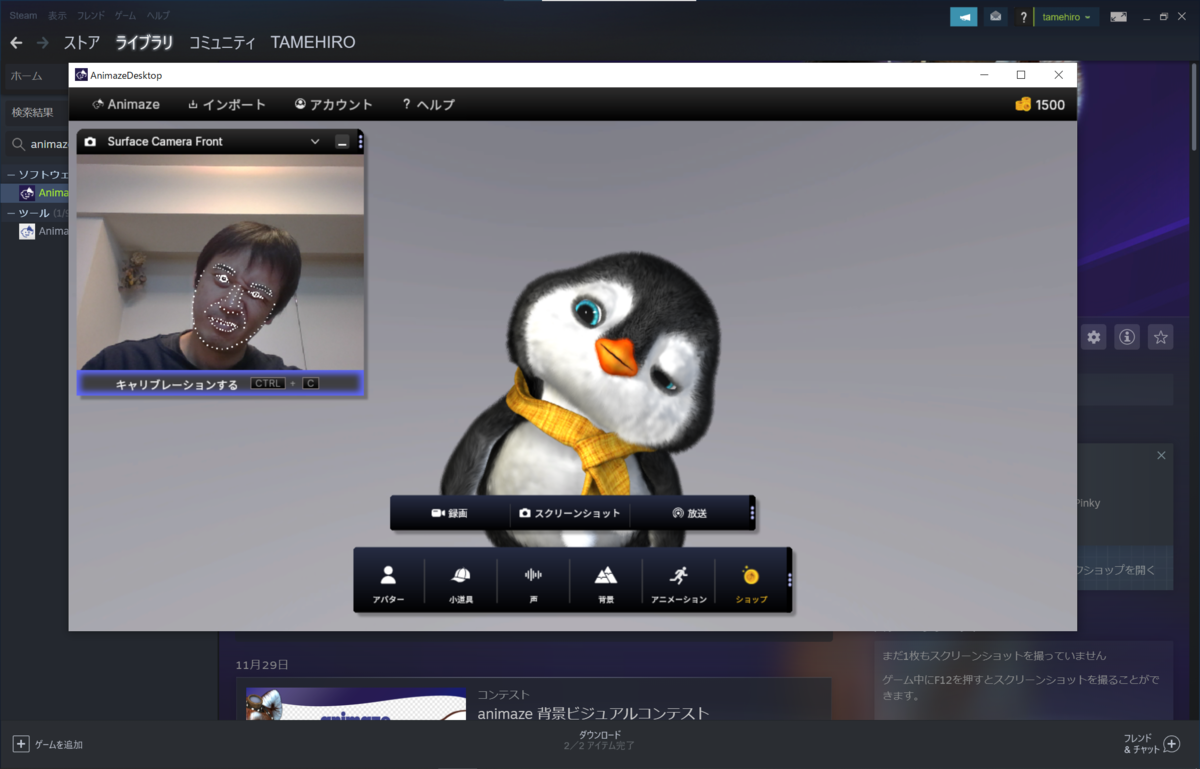Screen dimensions: 1200x769
Task: Take a capture with スクリーンショット button
Action: (x=570, y=513)
